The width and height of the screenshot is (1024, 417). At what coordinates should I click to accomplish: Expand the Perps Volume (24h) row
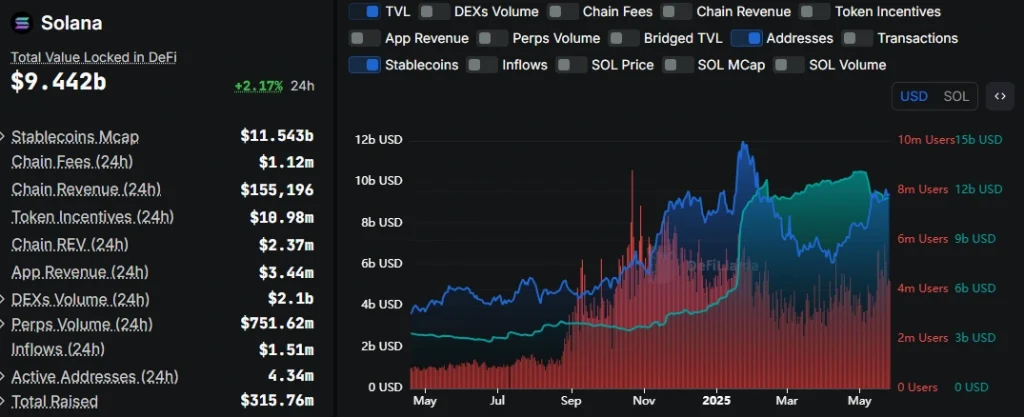[157, 324]
